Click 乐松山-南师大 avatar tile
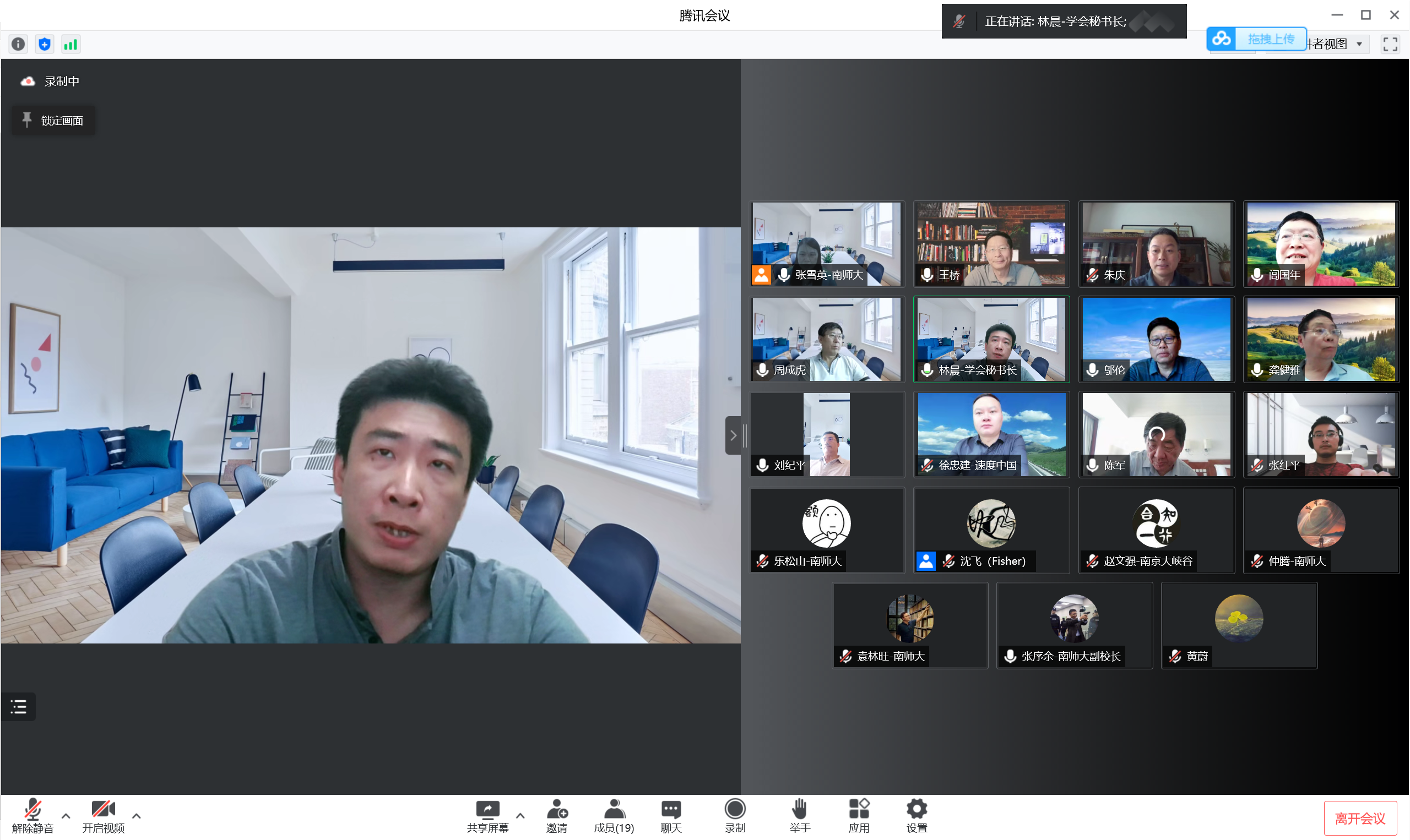1410x840 pixels. point(827,531)
